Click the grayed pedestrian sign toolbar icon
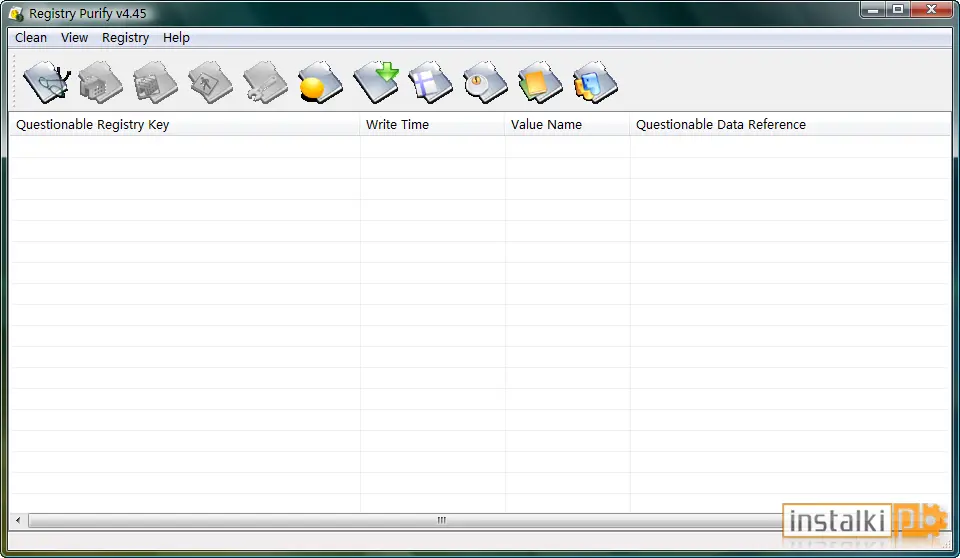Screen dimensions: 960x558 click(210, 82)
